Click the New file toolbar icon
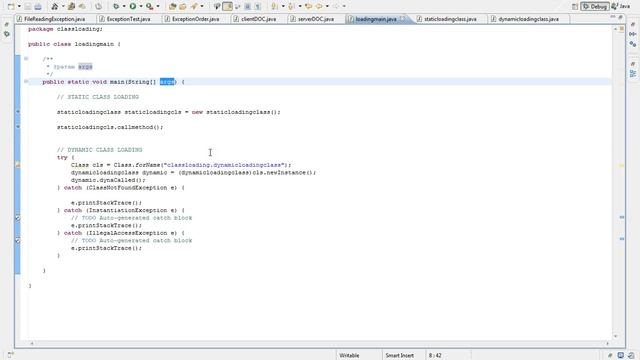Image resolution: width=640 pixels, height=360 pixels. [11, 6]
